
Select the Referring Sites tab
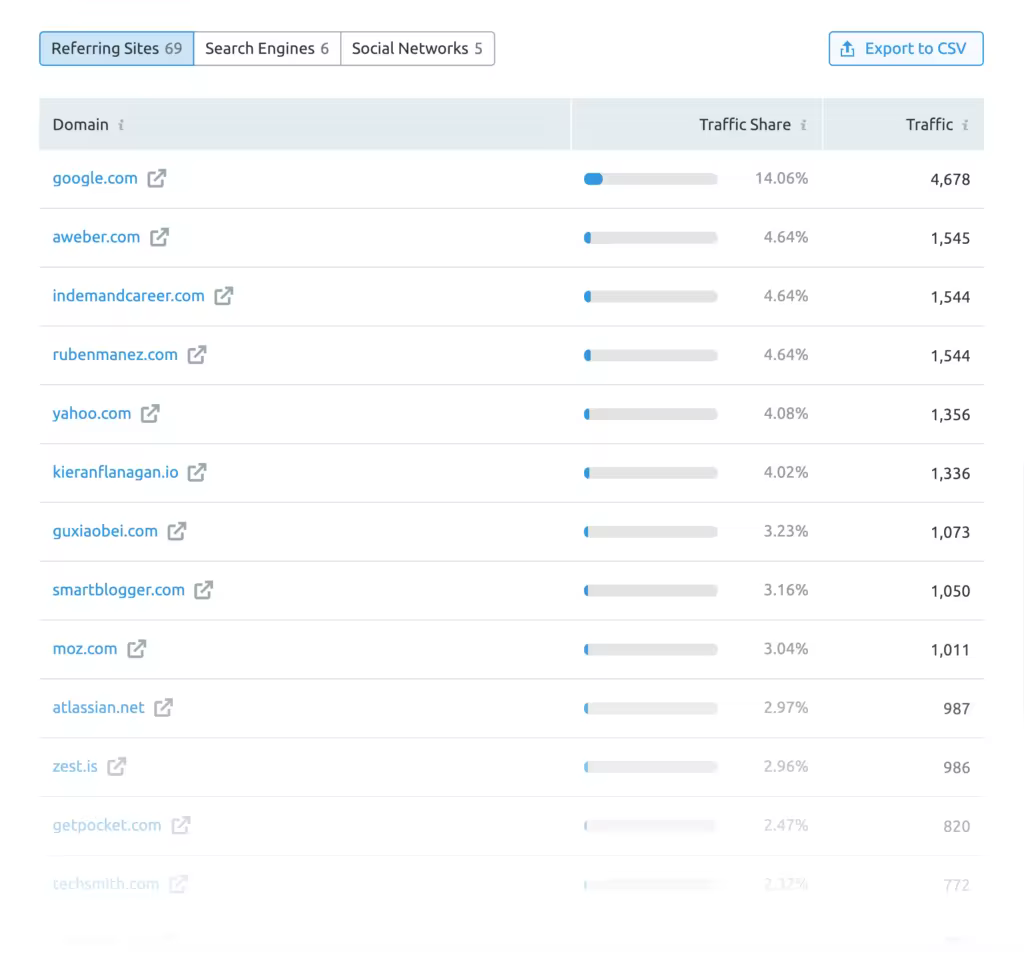(117, 48)
